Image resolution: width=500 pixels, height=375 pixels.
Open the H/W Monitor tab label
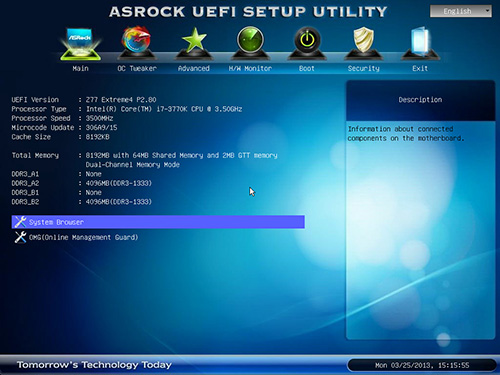pos(250,68)
